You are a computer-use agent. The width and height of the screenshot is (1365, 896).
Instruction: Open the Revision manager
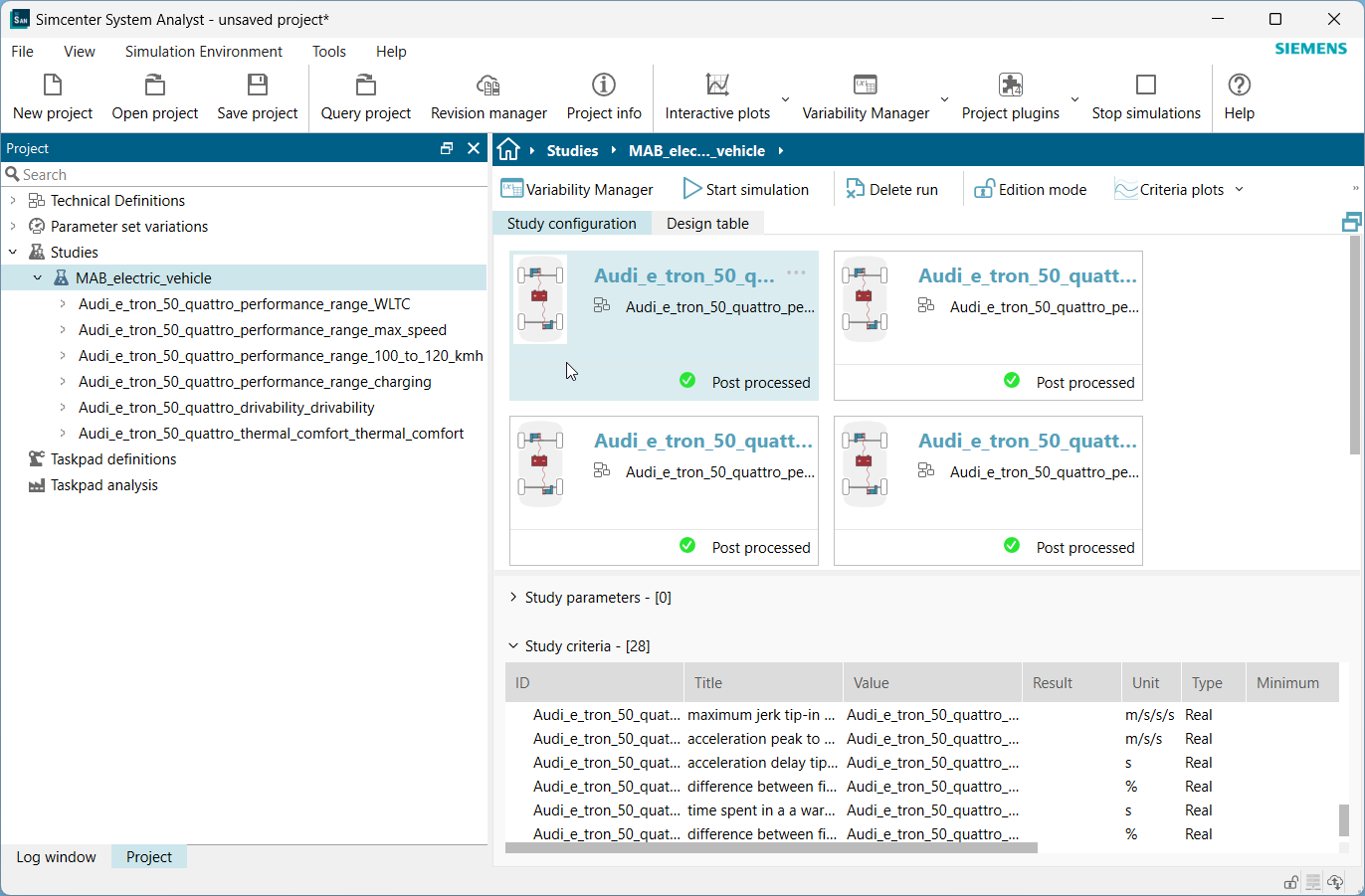coord(488,86)
